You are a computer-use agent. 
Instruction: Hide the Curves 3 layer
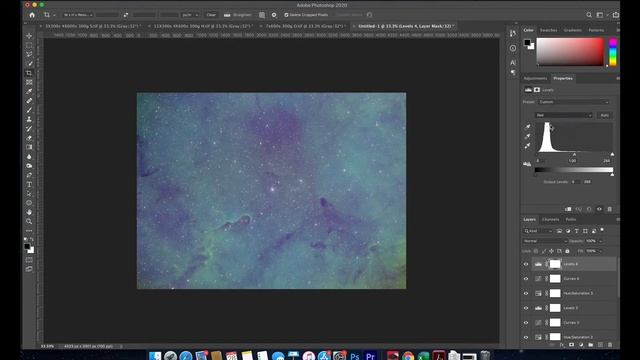[x=526, y=323]
